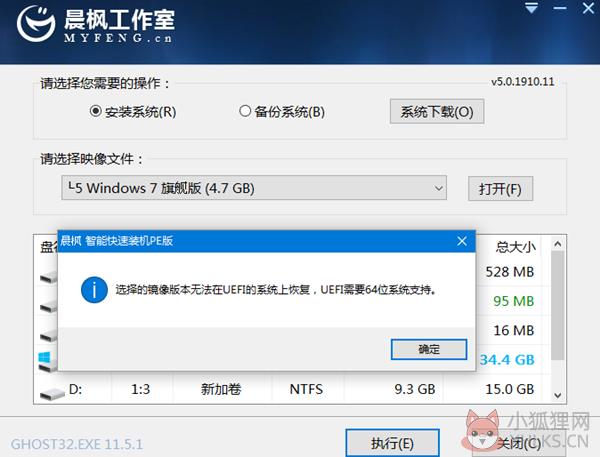This screenshot has width=600, height=457.
Task: Click the 95 MB size cell
Action: click(x=514, y=301)
